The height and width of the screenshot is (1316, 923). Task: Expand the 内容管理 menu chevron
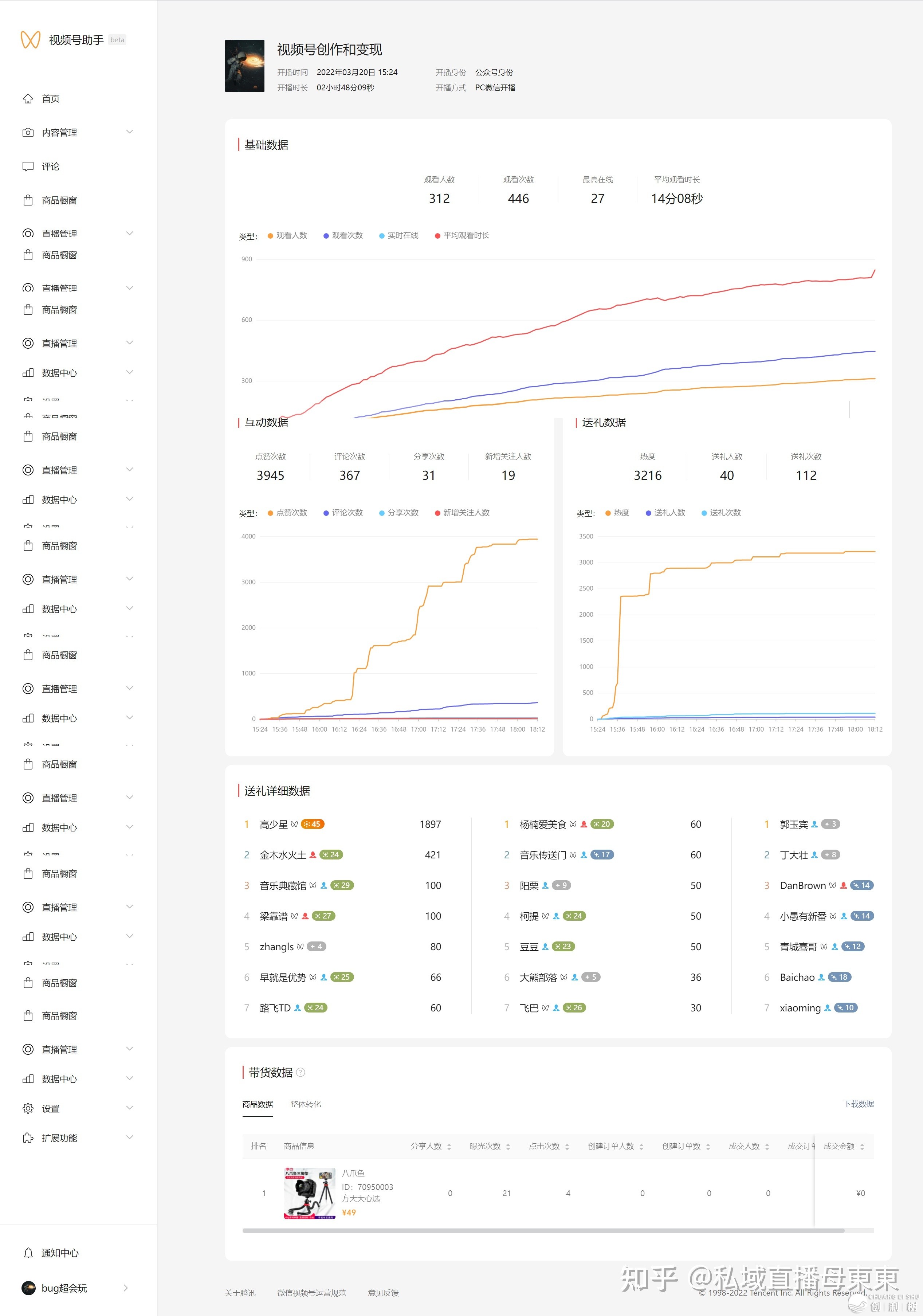tap(129, 132)
